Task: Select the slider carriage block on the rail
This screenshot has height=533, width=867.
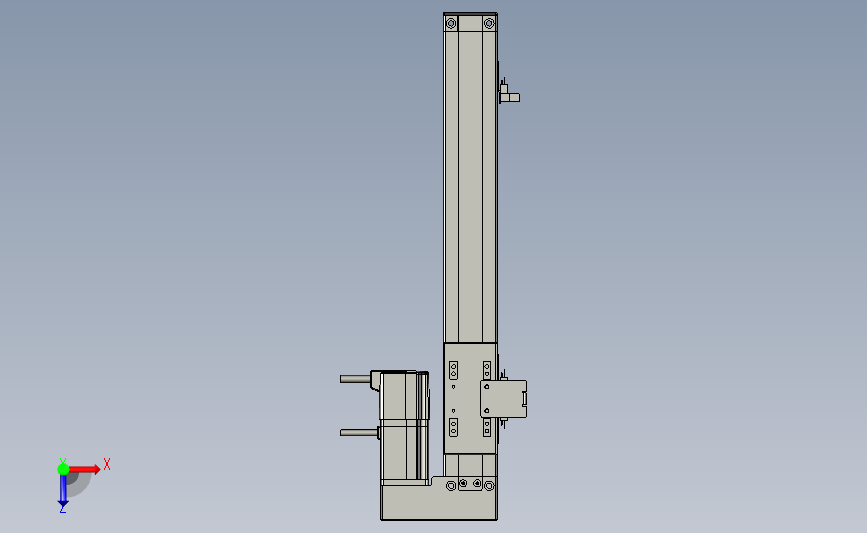Action: click(470, 398)
